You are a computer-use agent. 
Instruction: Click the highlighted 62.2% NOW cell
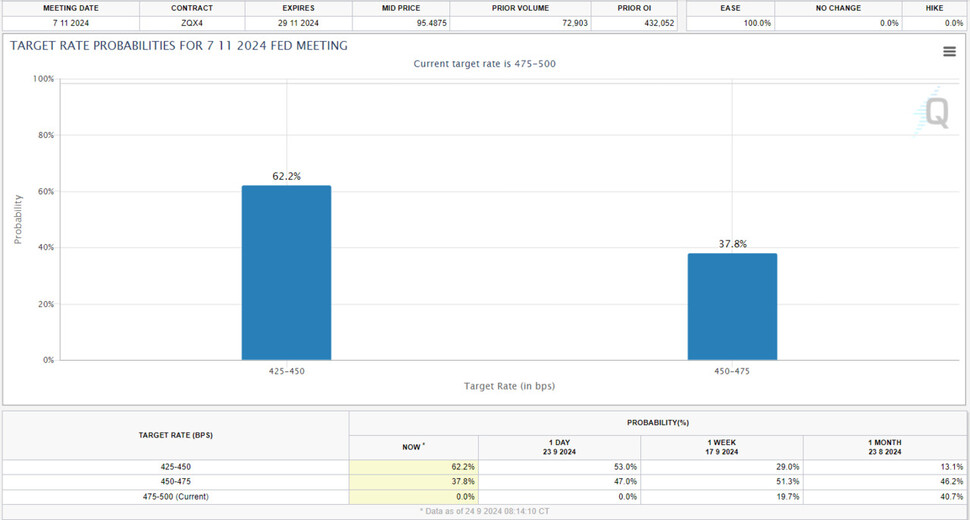click(413, 467)
